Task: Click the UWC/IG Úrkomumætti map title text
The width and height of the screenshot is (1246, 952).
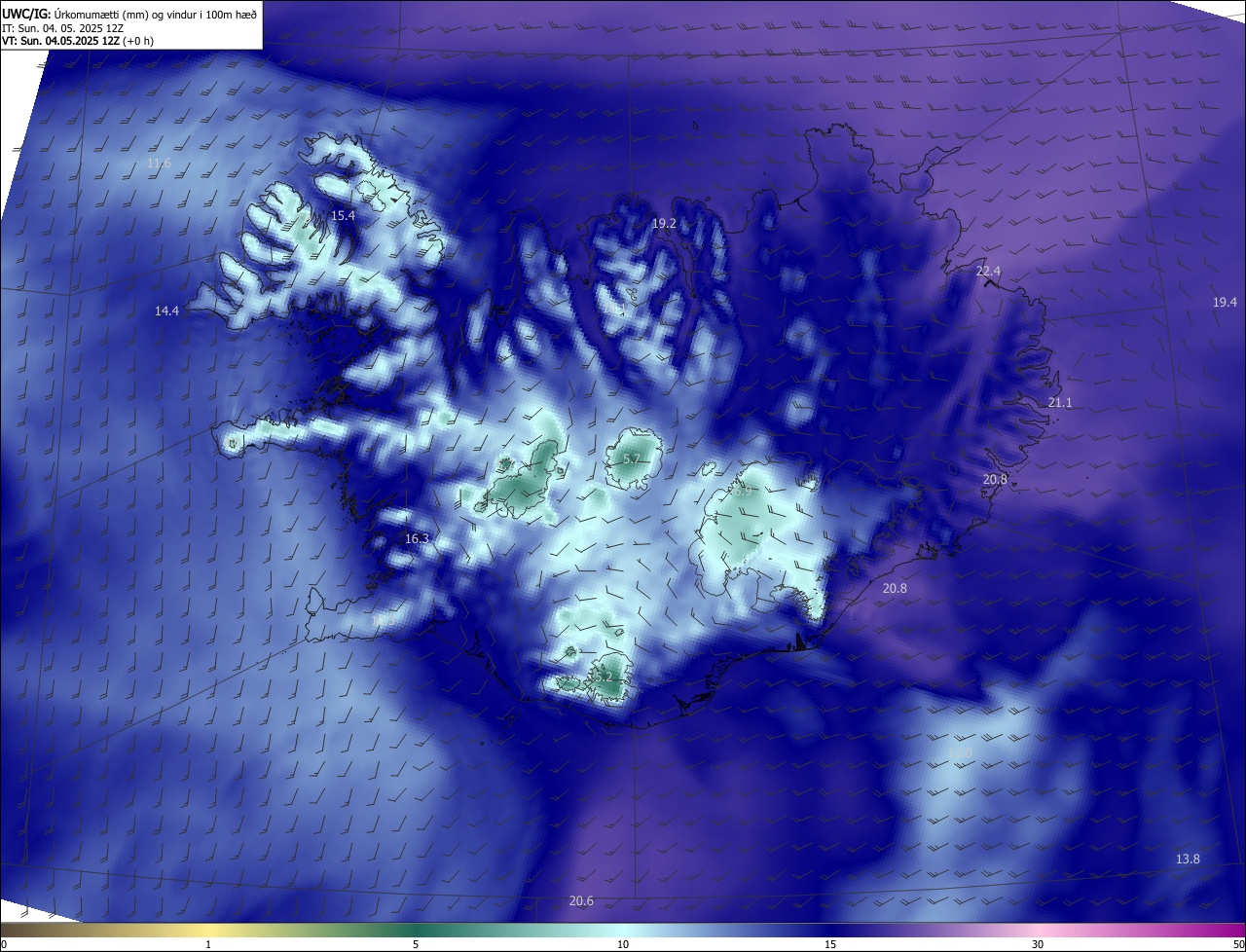Action: pos(129,14)
